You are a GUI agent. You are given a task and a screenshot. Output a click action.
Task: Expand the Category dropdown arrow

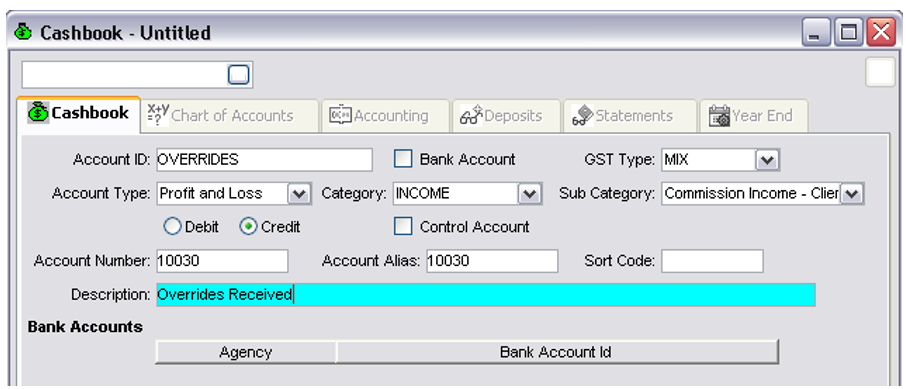point(530,194)
